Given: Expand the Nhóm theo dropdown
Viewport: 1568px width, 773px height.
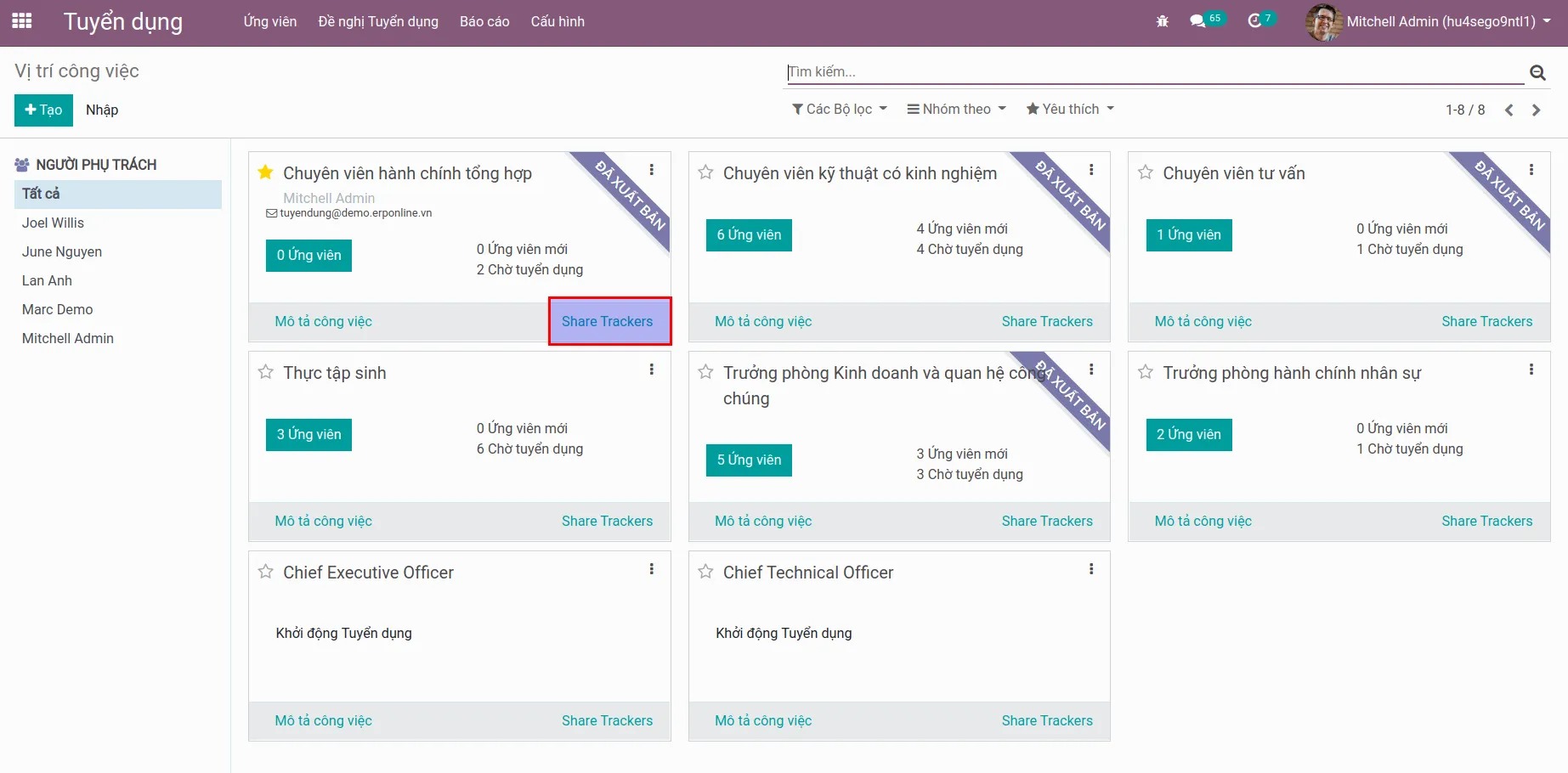Looking at the screenshot, I should [x=956, y=109].
